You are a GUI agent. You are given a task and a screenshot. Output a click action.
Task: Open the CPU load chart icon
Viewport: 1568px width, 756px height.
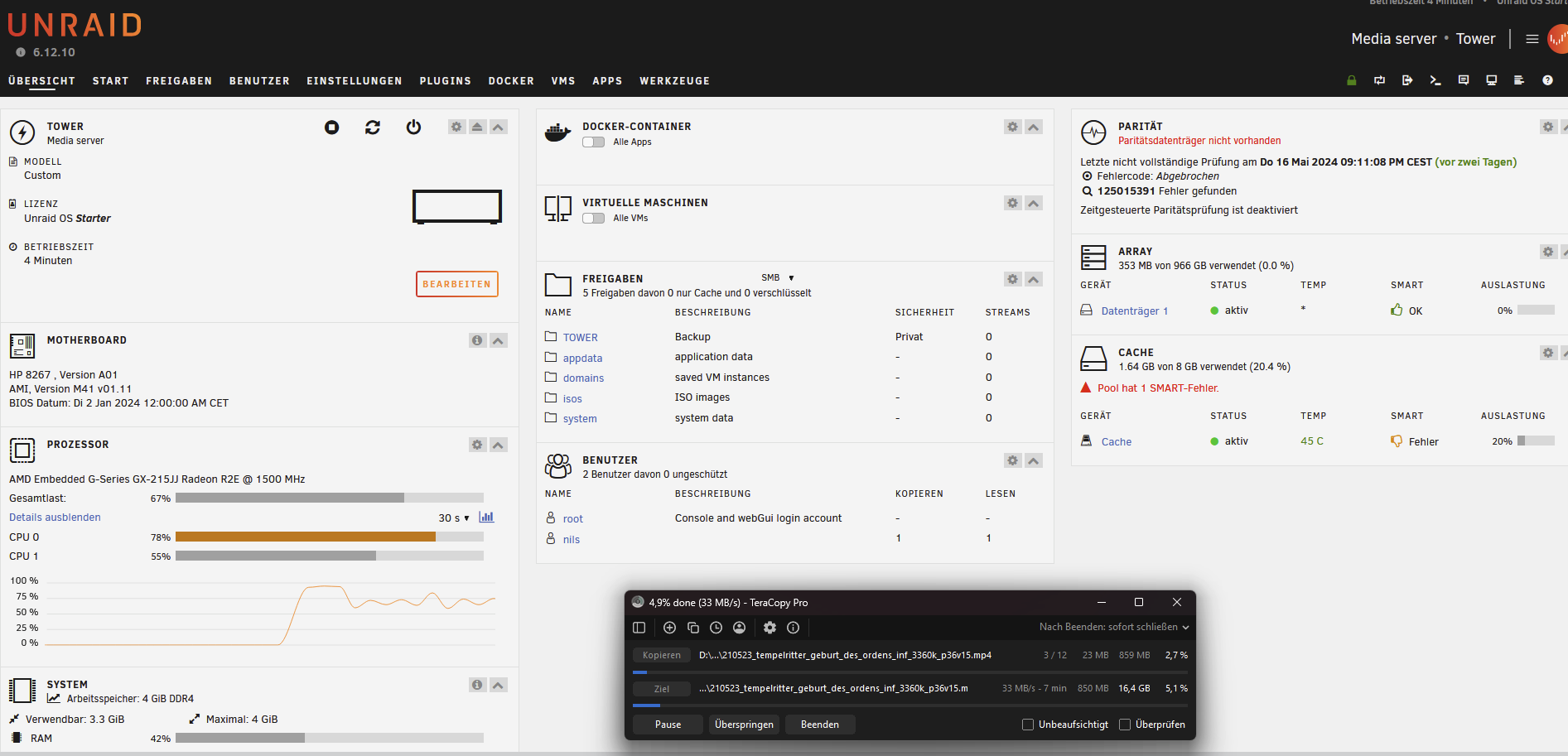pyautogui.click(x=486, y=517)
